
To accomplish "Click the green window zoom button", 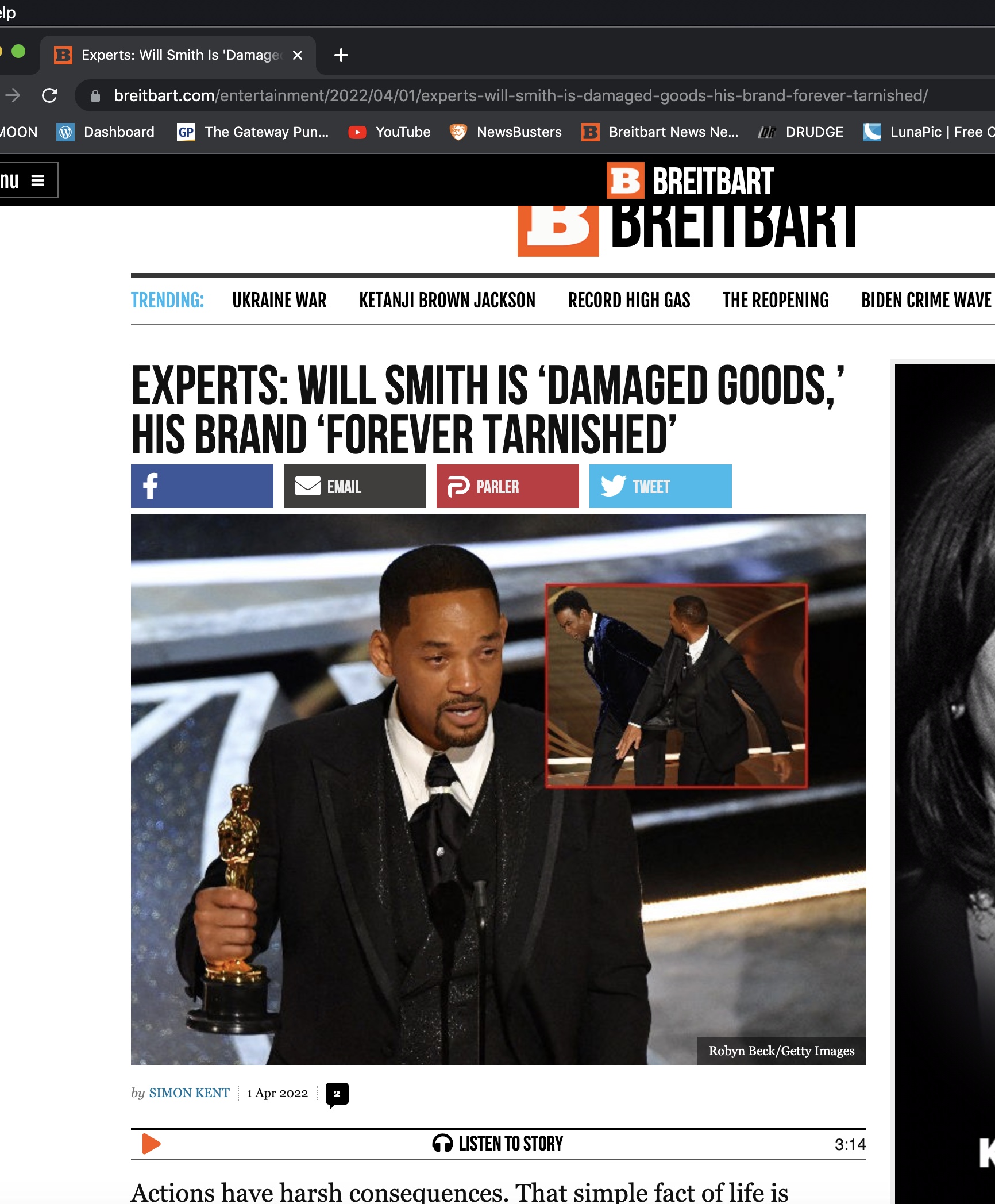I will coord(18,52).
